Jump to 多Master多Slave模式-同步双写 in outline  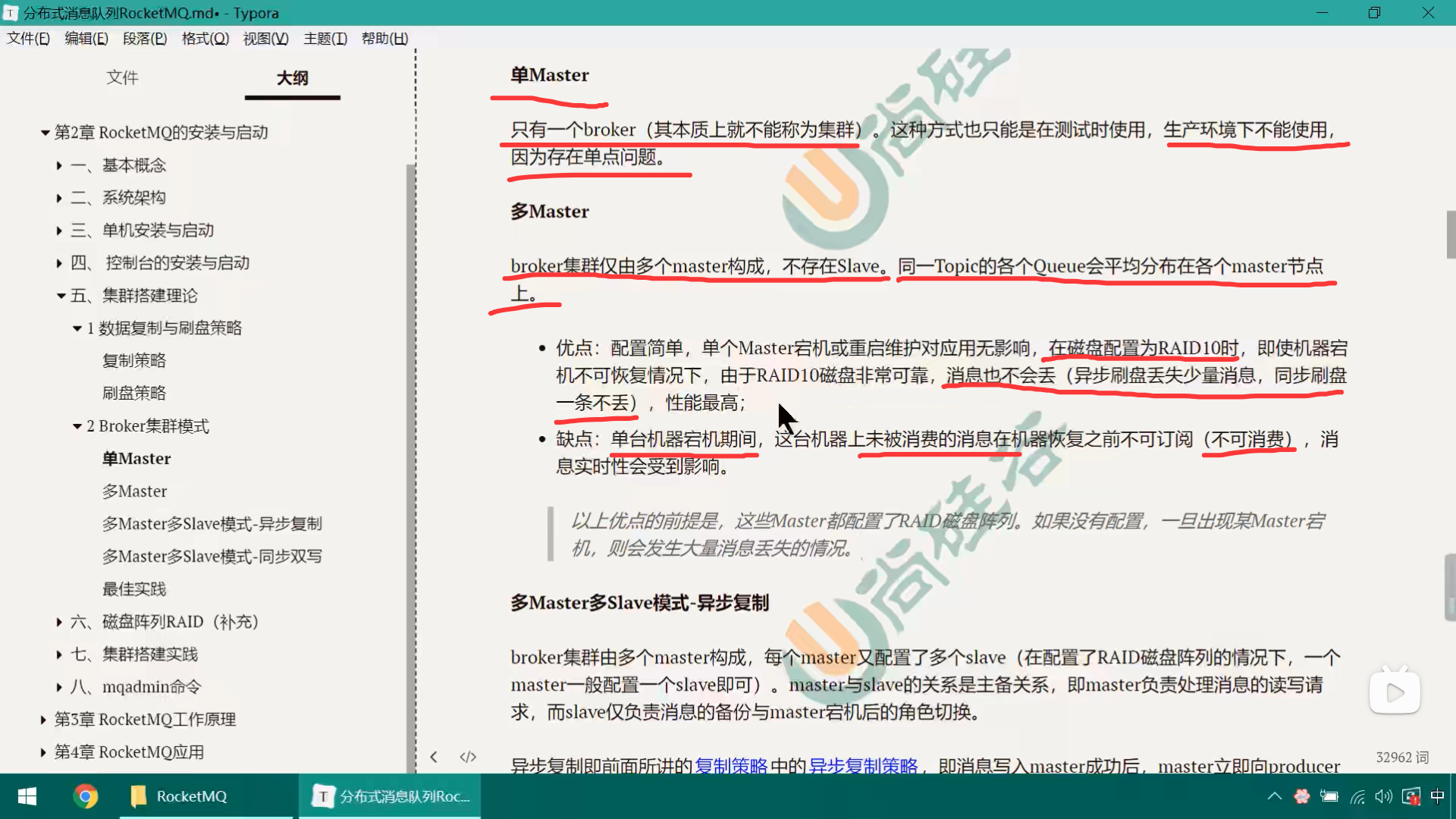click(x=212, y=557)
